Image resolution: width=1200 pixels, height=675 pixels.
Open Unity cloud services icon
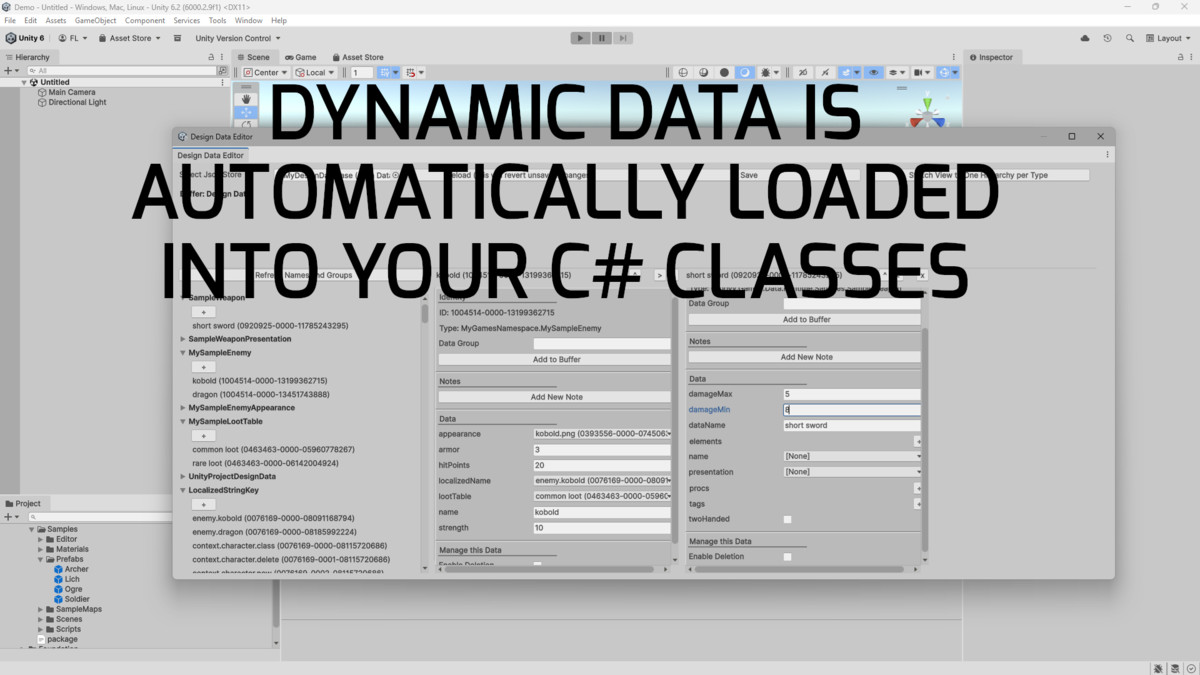coord(1085,38)
